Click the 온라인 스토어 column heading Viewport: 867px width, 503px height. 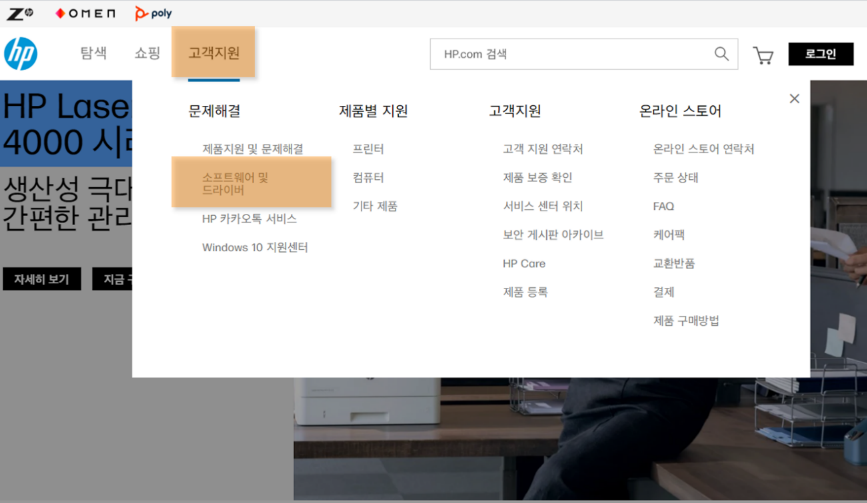click(680, 111)
